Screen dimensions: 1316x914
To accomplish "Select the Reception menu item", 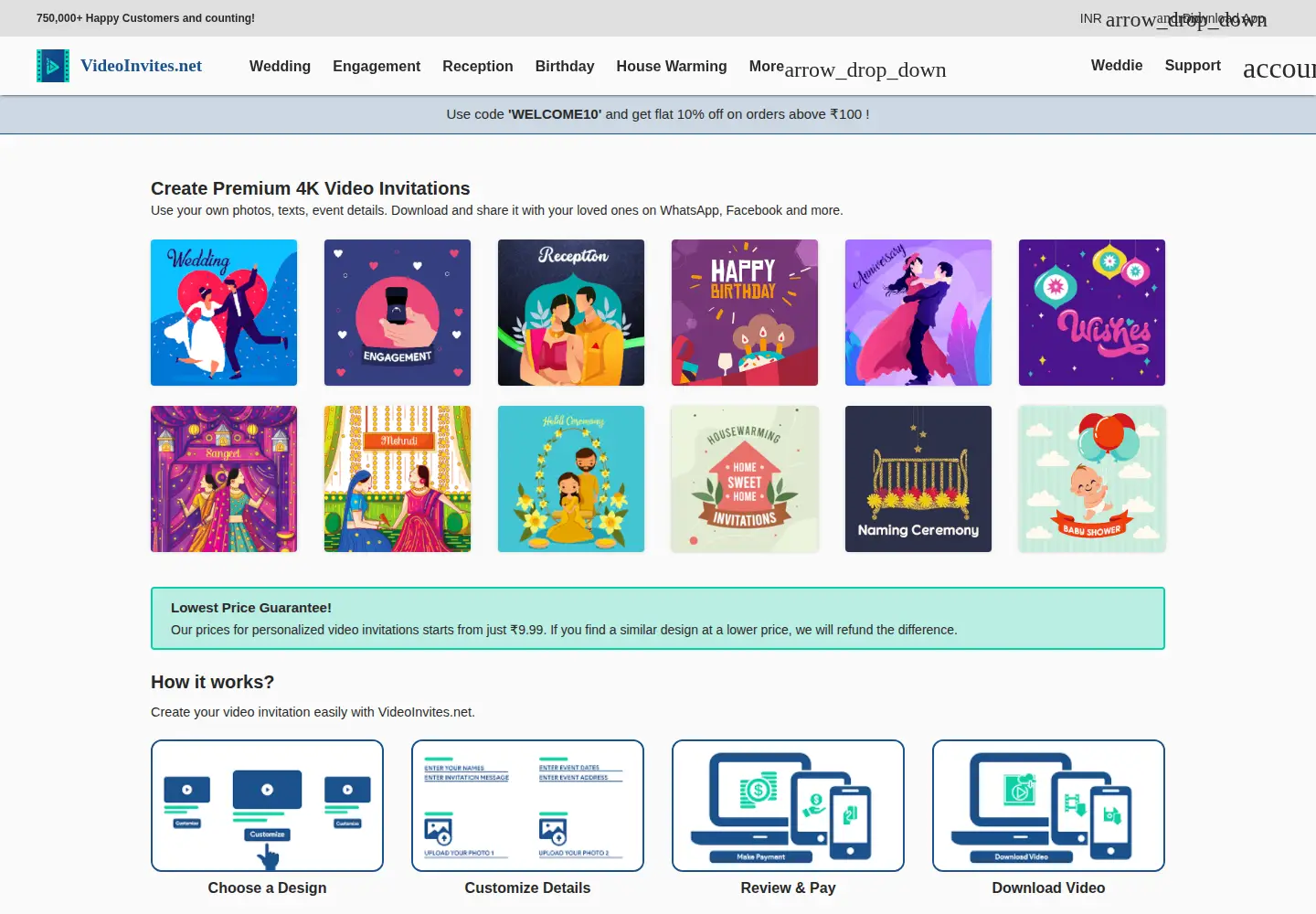I will click(478, 66).
